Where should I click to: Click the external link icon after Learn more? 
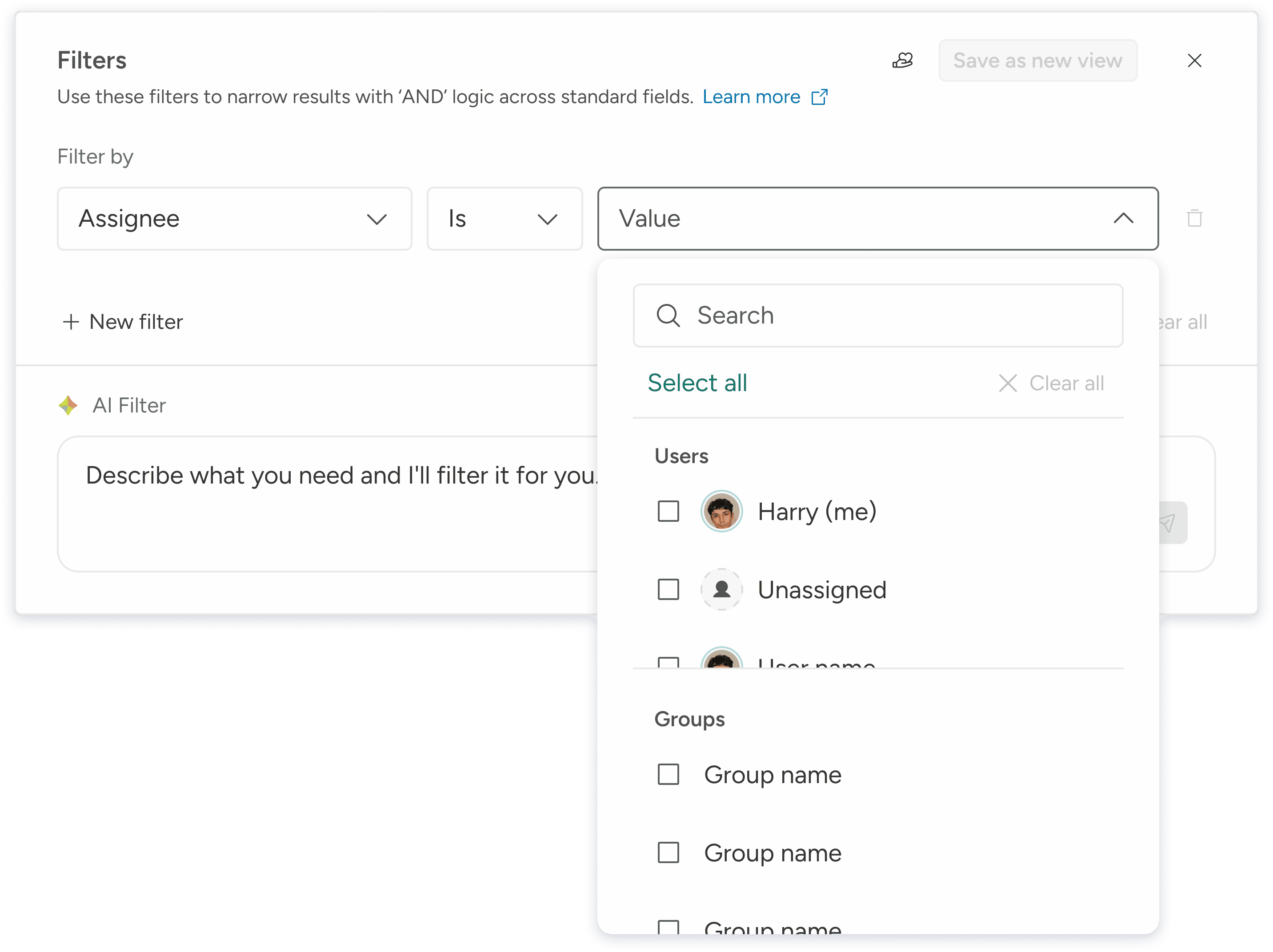[x=819, y=97]
